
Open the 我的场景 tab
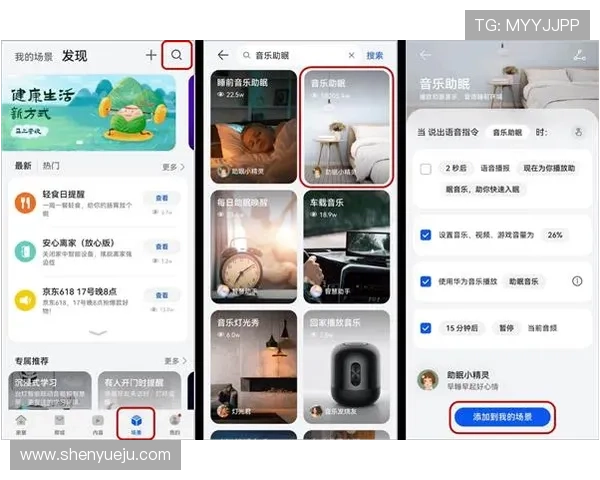(x=34, y=57)
